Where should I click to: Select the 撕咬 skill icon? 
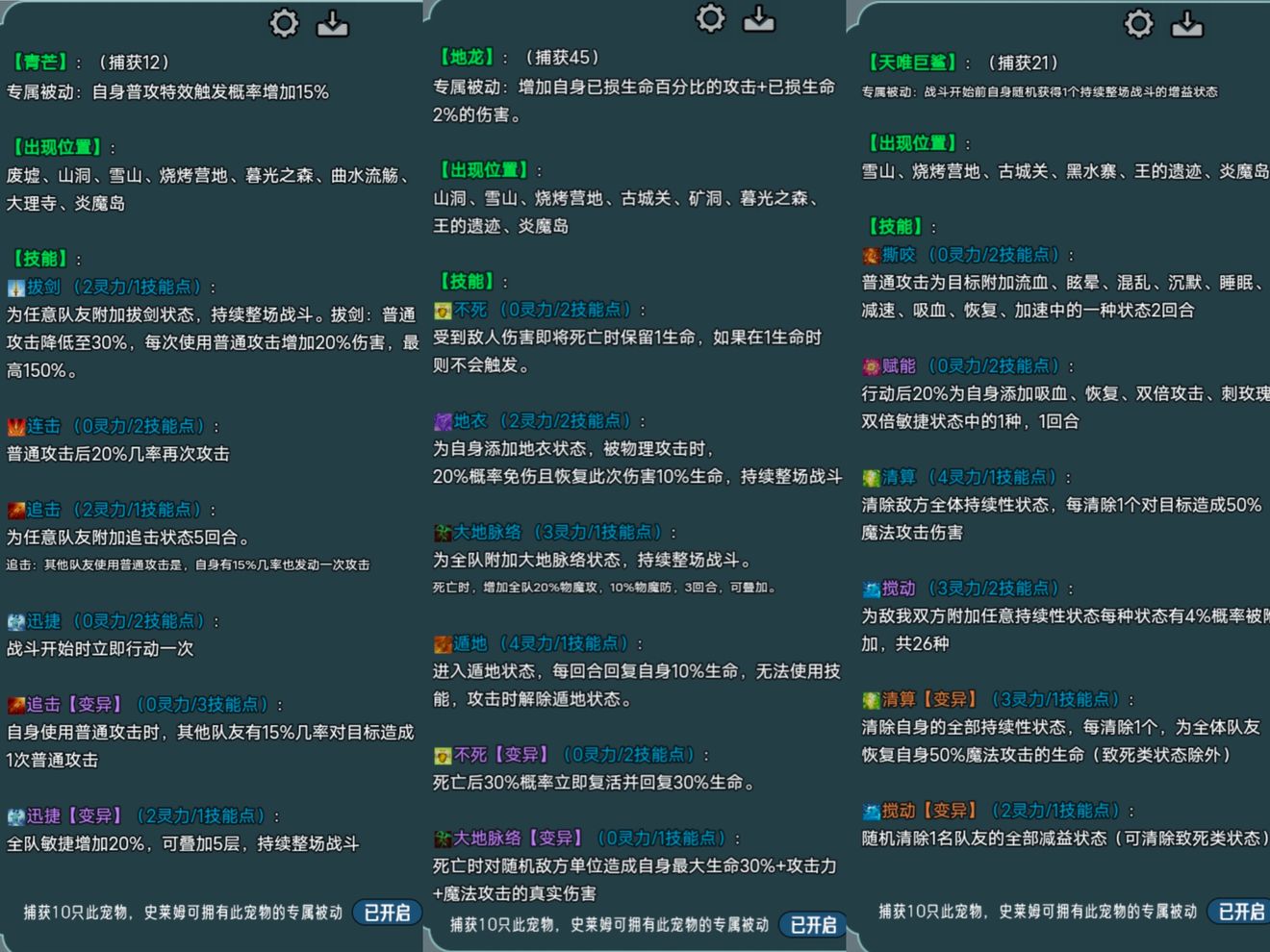coord(871,256)
